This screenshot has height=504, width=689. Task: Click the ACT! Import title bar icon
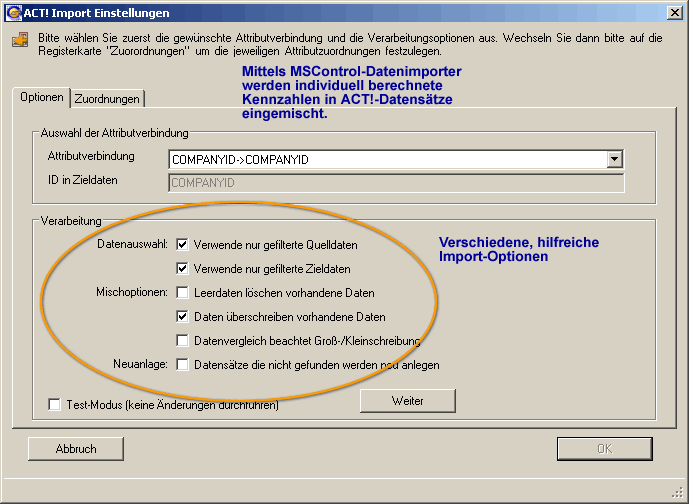pyautogui.click(x=13, y=13)
